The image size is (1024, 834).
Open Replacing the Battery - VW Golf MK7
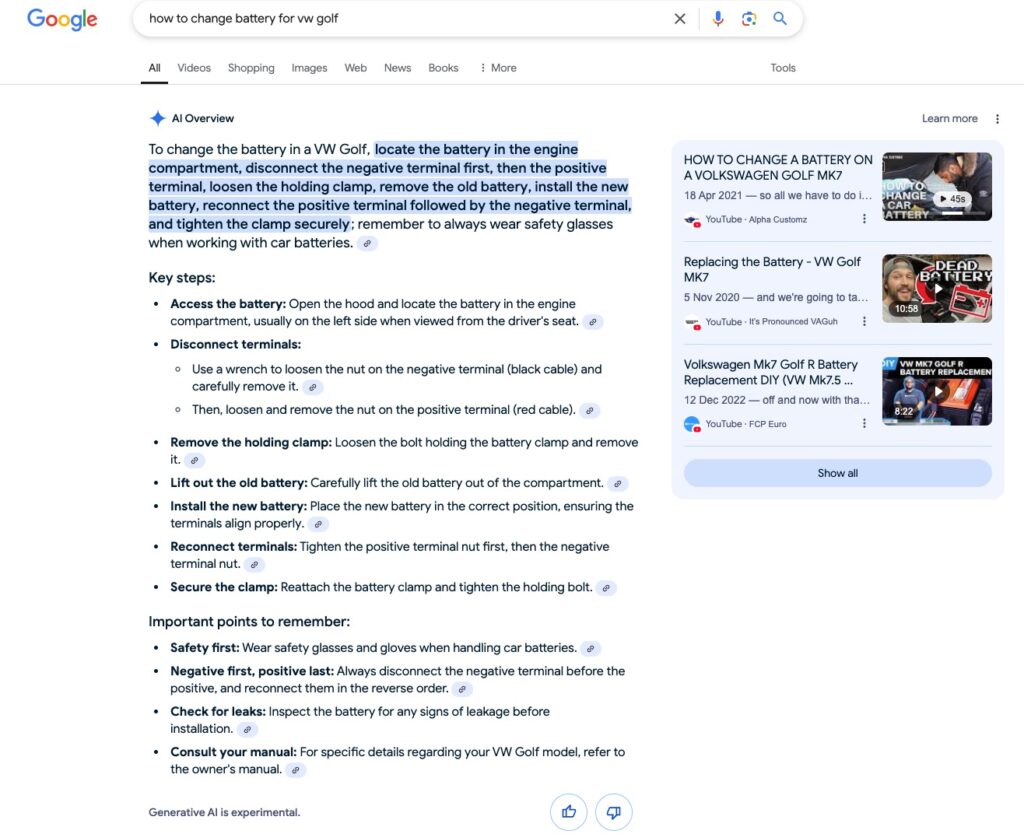(772, 269)
